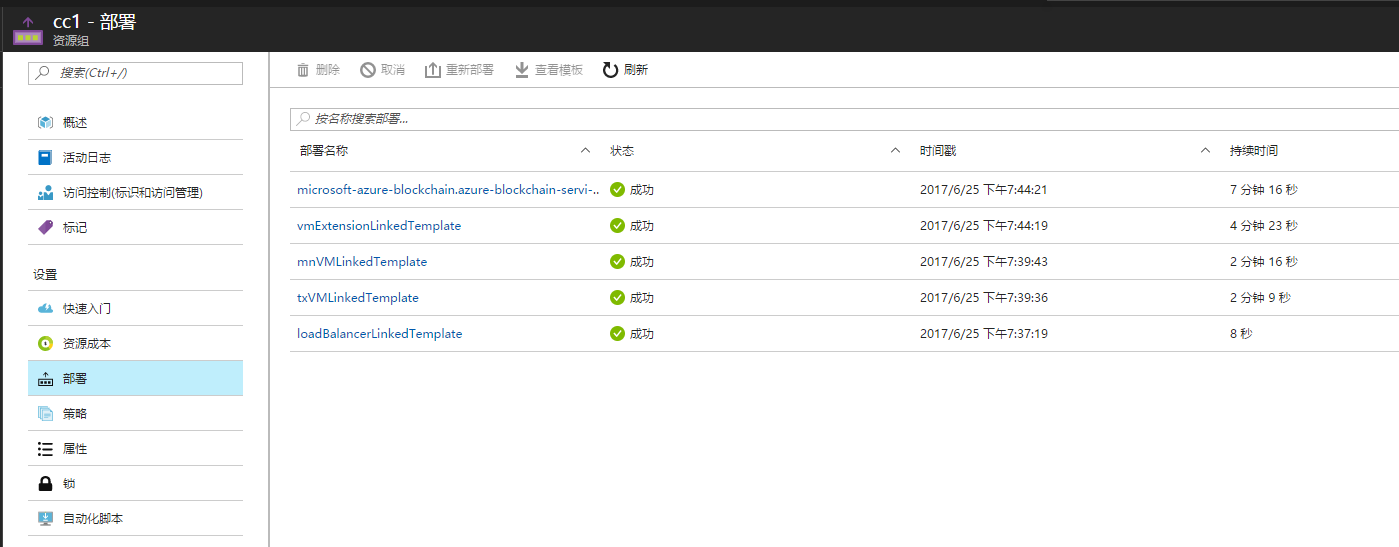
Task: Open the loadBalancerLinkedTemplate deployment link
Action: point(379,334)
